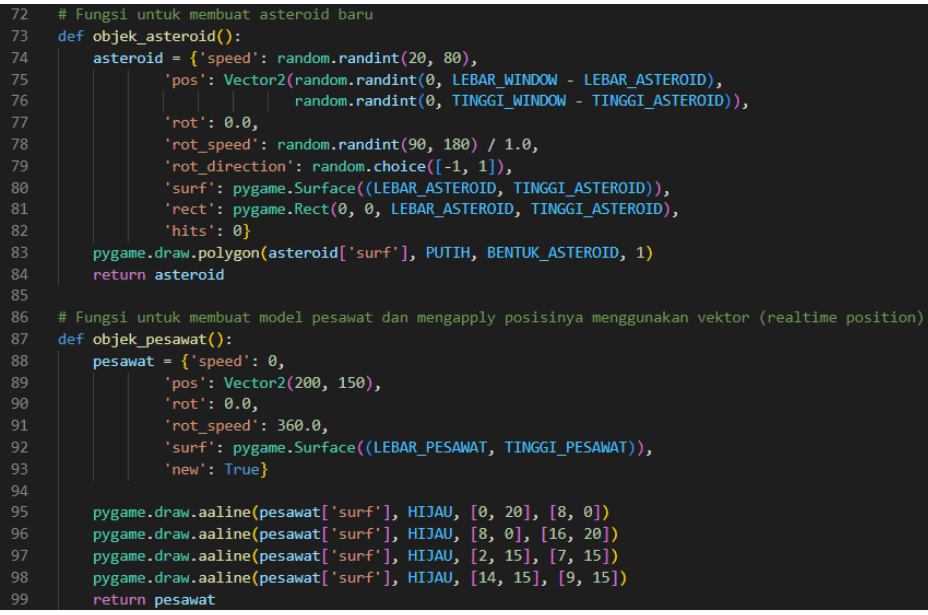928x615 pixels.
Task: Click aaline on line 95
Action: click(224, 512)
